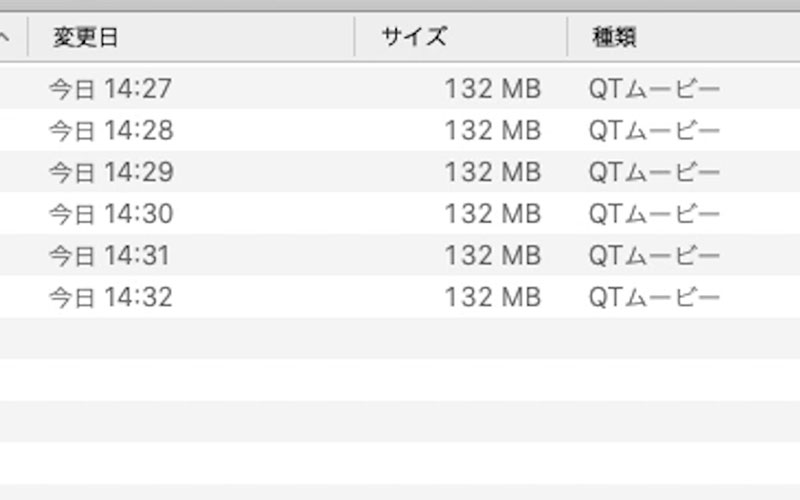Select the file modified 今日 14:28
Viewport: 800px width, 500px height.
pyautogui.click(x=110, y=131)
